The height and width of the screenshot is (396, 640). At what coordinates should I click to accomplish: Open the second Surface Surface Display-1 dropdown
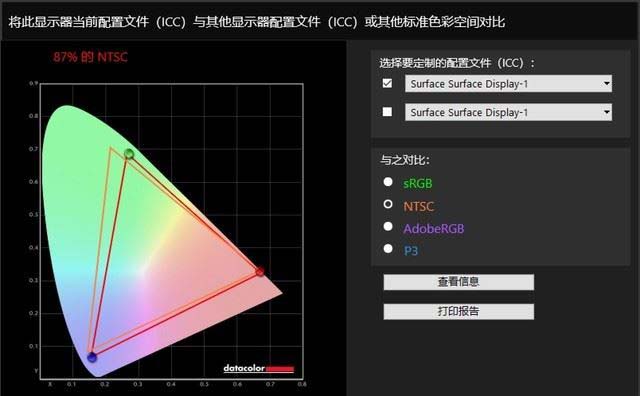[x=508, y=112]
